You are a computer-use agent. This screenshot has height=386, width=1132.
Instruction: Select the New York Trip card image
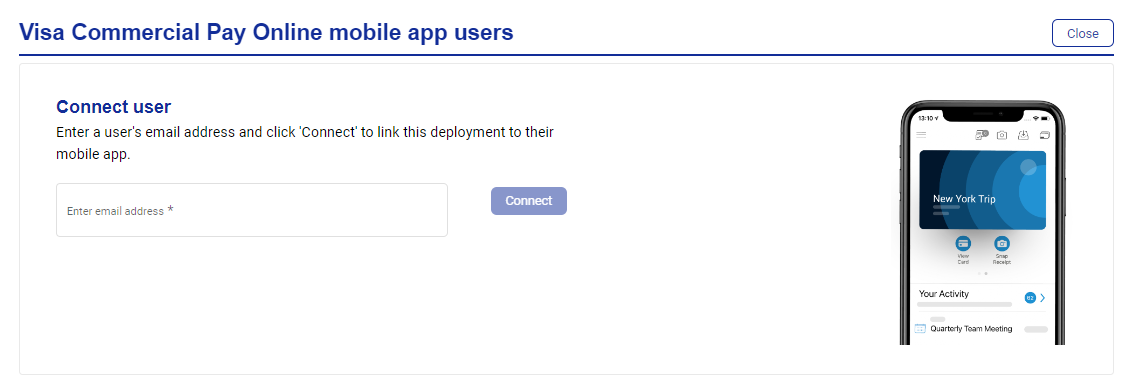[983, 190]
